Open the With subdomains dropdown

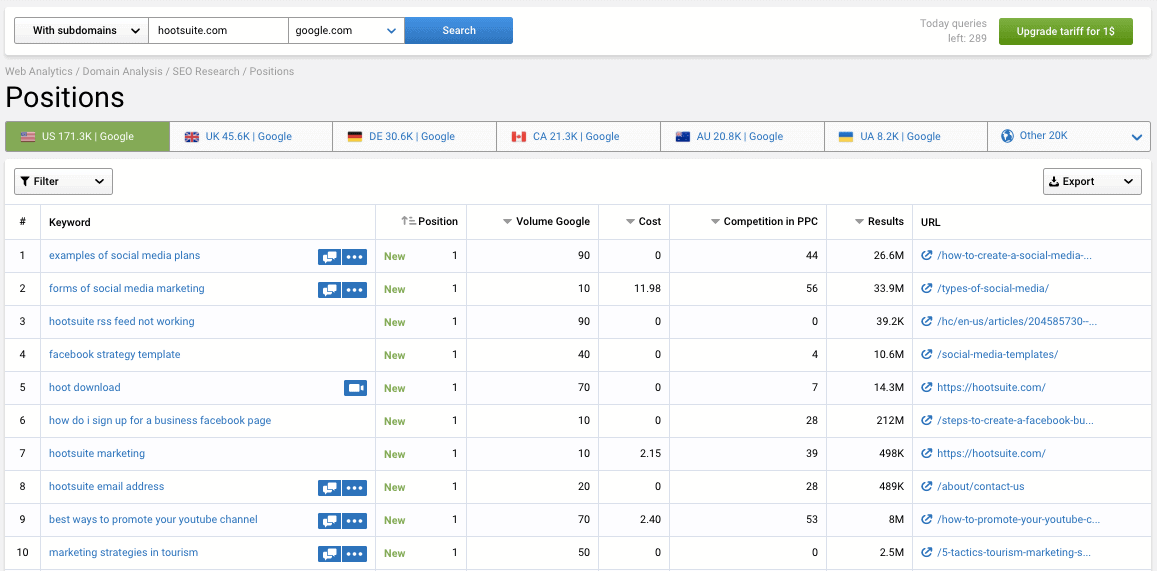coord(81,30)
